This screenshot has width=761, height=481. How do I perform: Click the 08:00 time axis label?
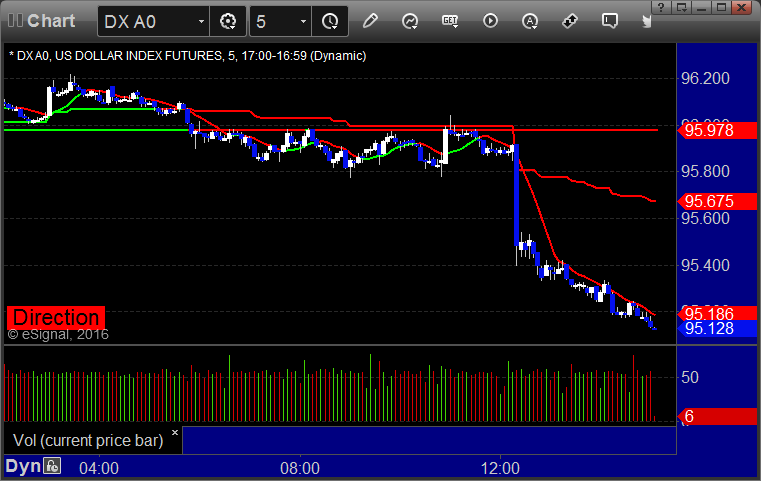click(x=300, y=468)
